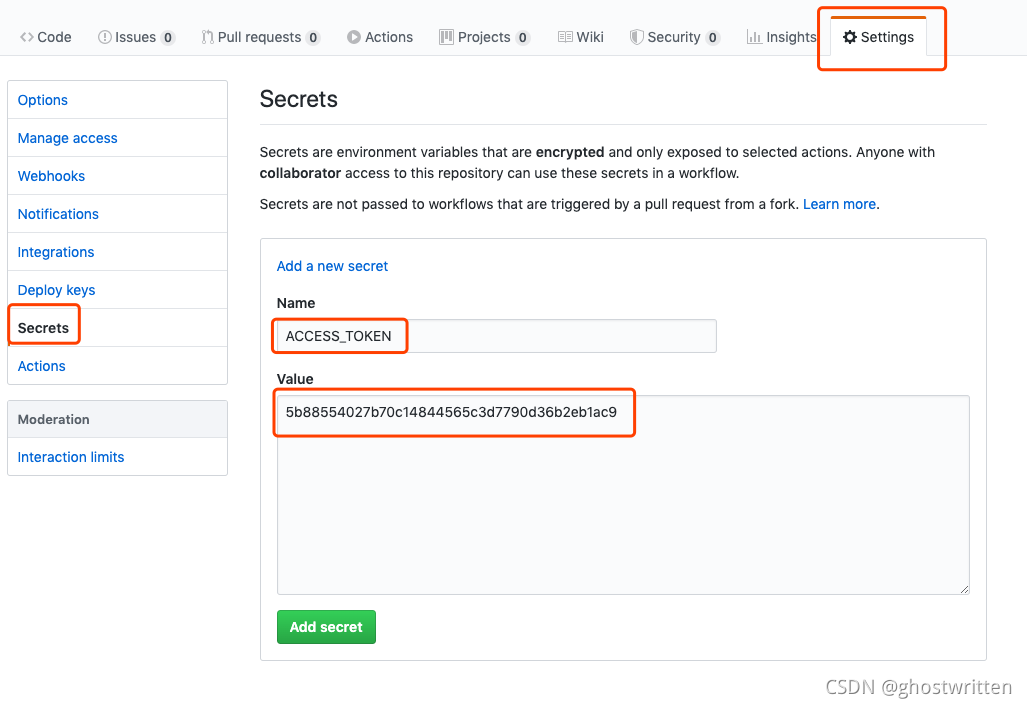Click the Issues exclamation icon
The width and height of the screenshot is (1027, 708).
(105, 37)
